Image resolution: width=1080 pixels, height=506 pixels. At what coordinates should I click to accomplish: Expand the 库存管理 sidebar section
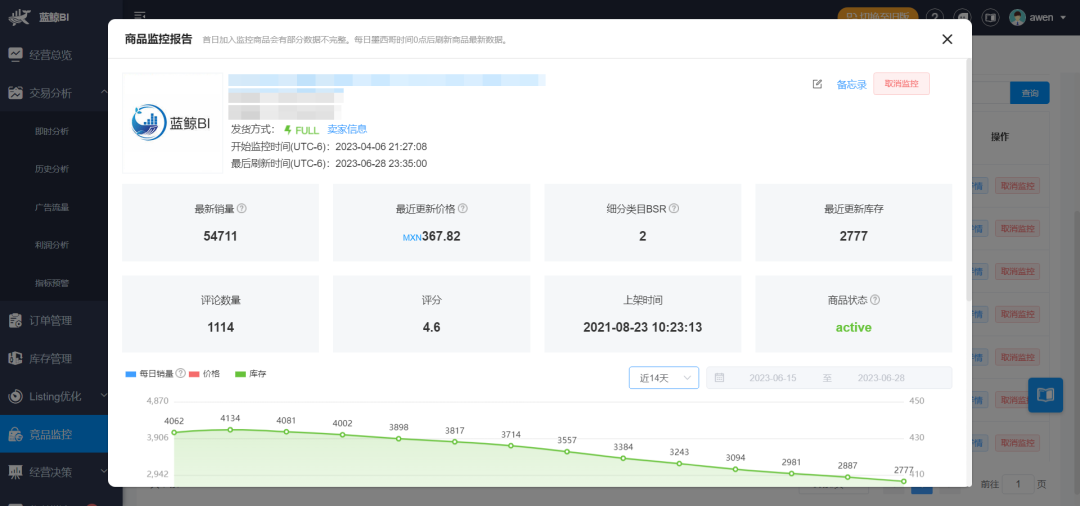54,359
